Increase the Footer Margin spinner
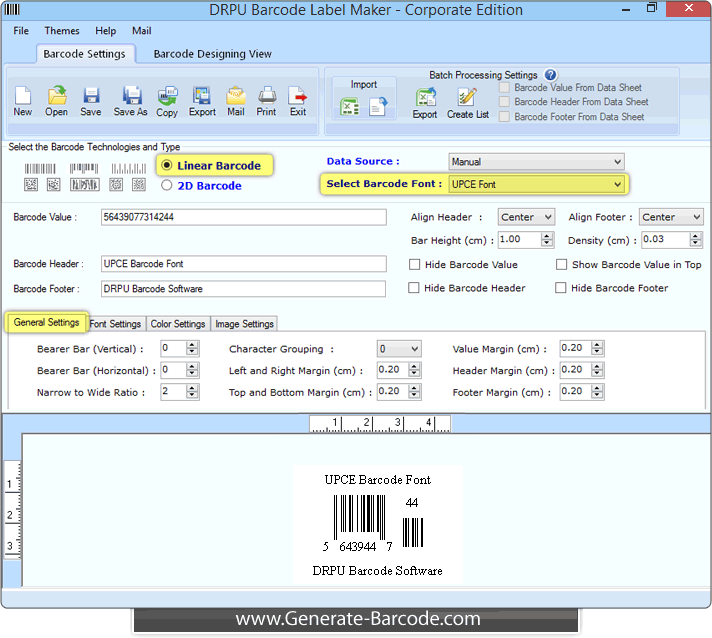Viewport: 712px width, 638px height. [x=597, y=388]
